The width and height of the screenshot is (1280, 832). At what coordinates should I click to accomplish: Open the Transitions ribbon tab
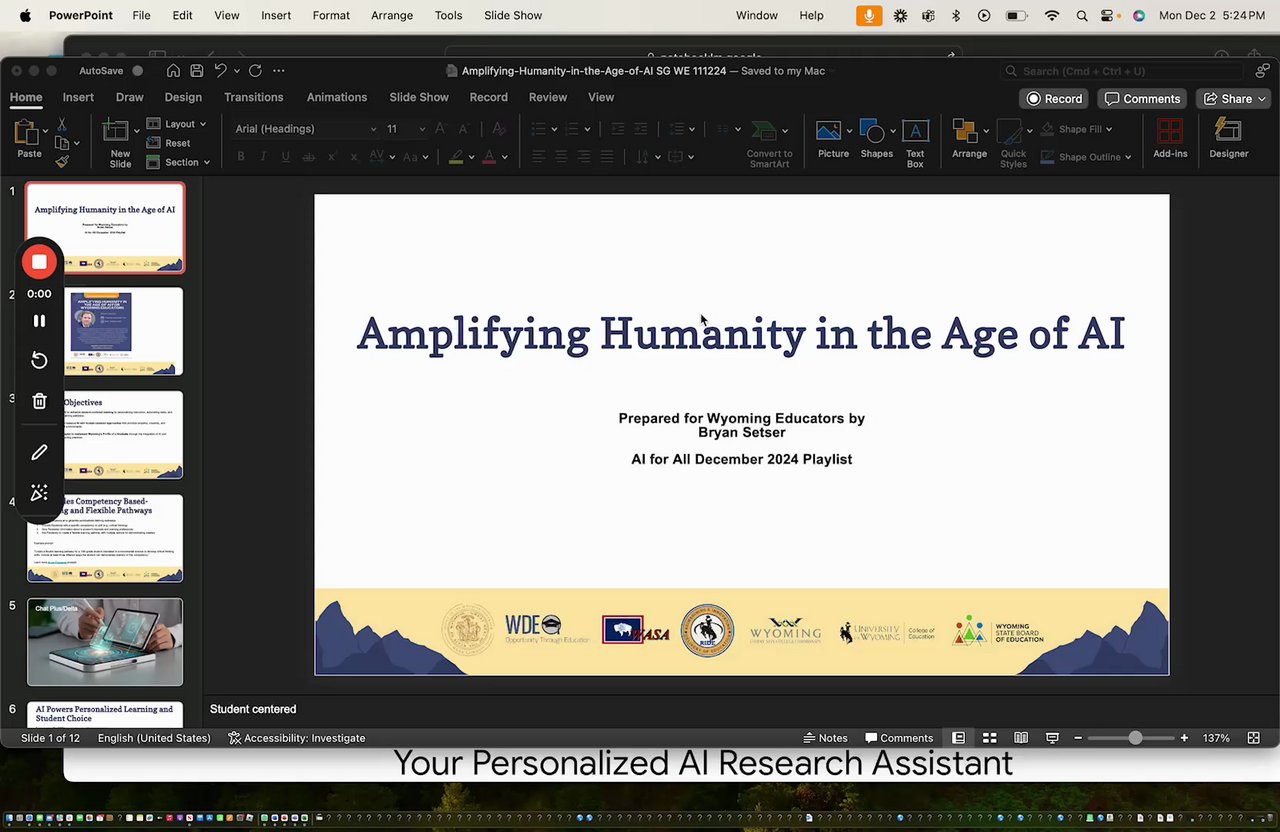(x=253, y=97)
